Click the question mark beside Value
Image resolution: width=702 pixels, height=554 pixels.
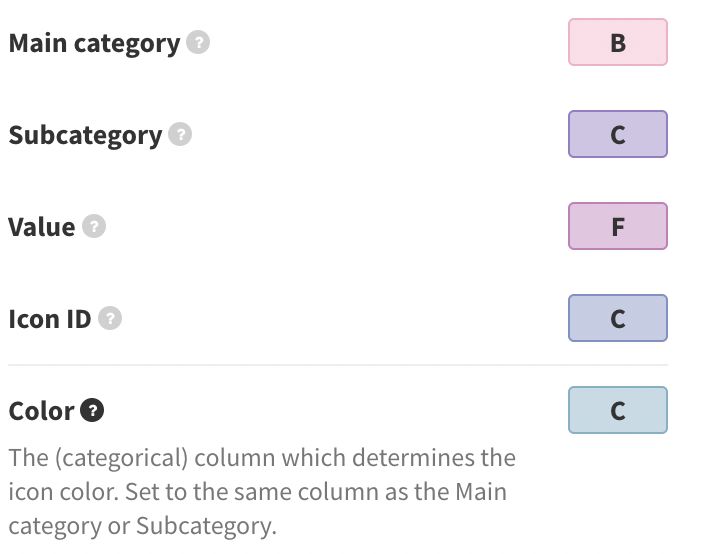pyautogui.click(x=94, y=226)
